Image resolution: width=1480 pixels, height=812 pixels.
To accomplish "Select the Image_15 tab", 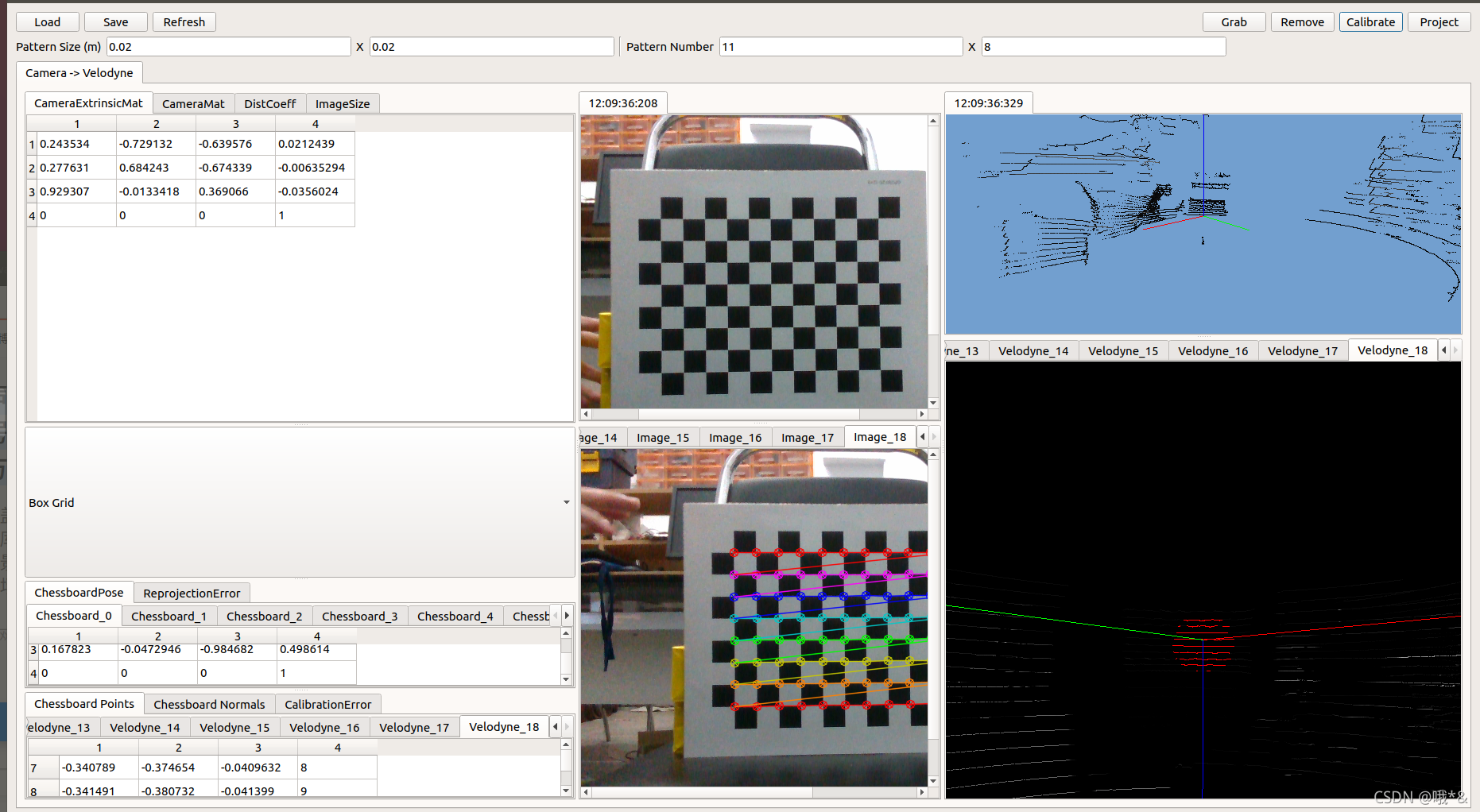I will tap(663, 438).
